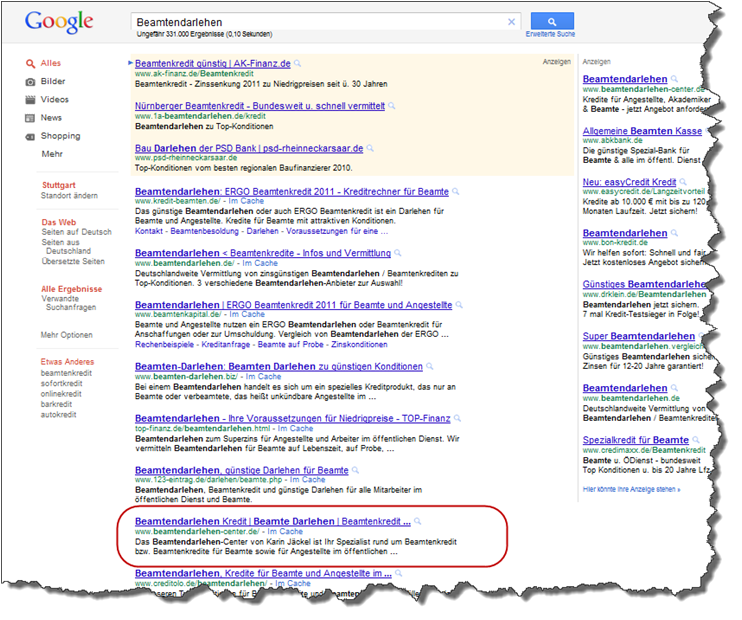The height and width of the screenshot is (620, 742).
Task: Open Spezialkredit für Beamte ad
Action: coord(636,440)
